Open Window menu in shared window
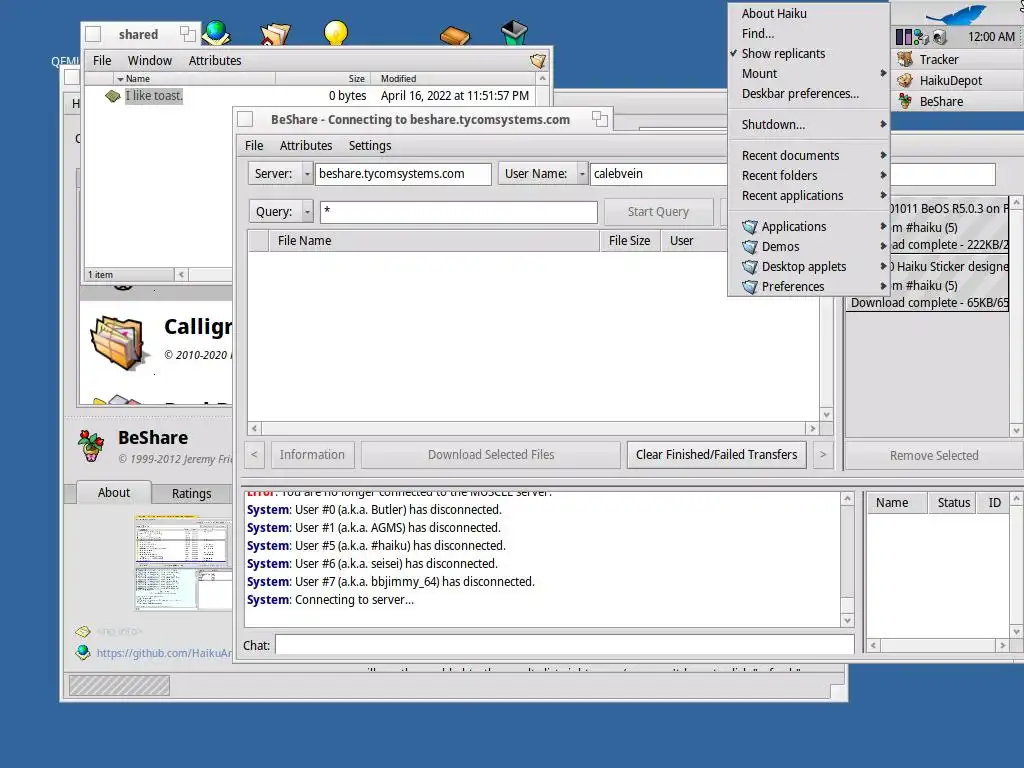This screenshot has height=768, width=1024. pos(150,61)
